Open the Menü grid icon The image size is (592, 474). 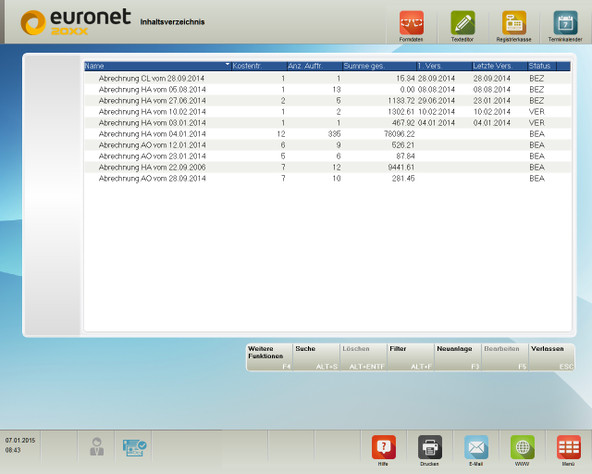click(569, 447)
